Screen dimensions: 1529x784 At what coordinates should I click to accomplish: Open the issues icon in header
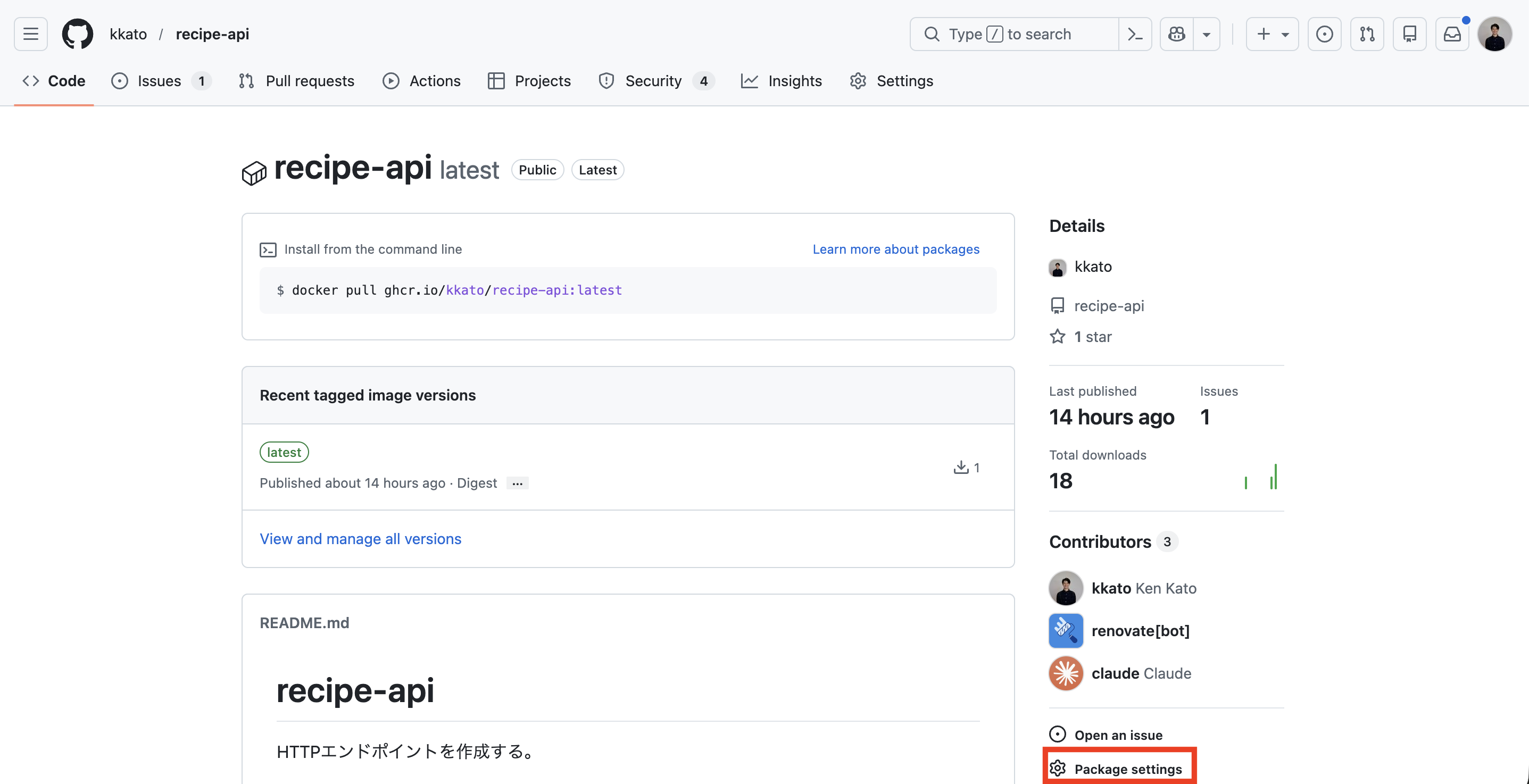1324,34
